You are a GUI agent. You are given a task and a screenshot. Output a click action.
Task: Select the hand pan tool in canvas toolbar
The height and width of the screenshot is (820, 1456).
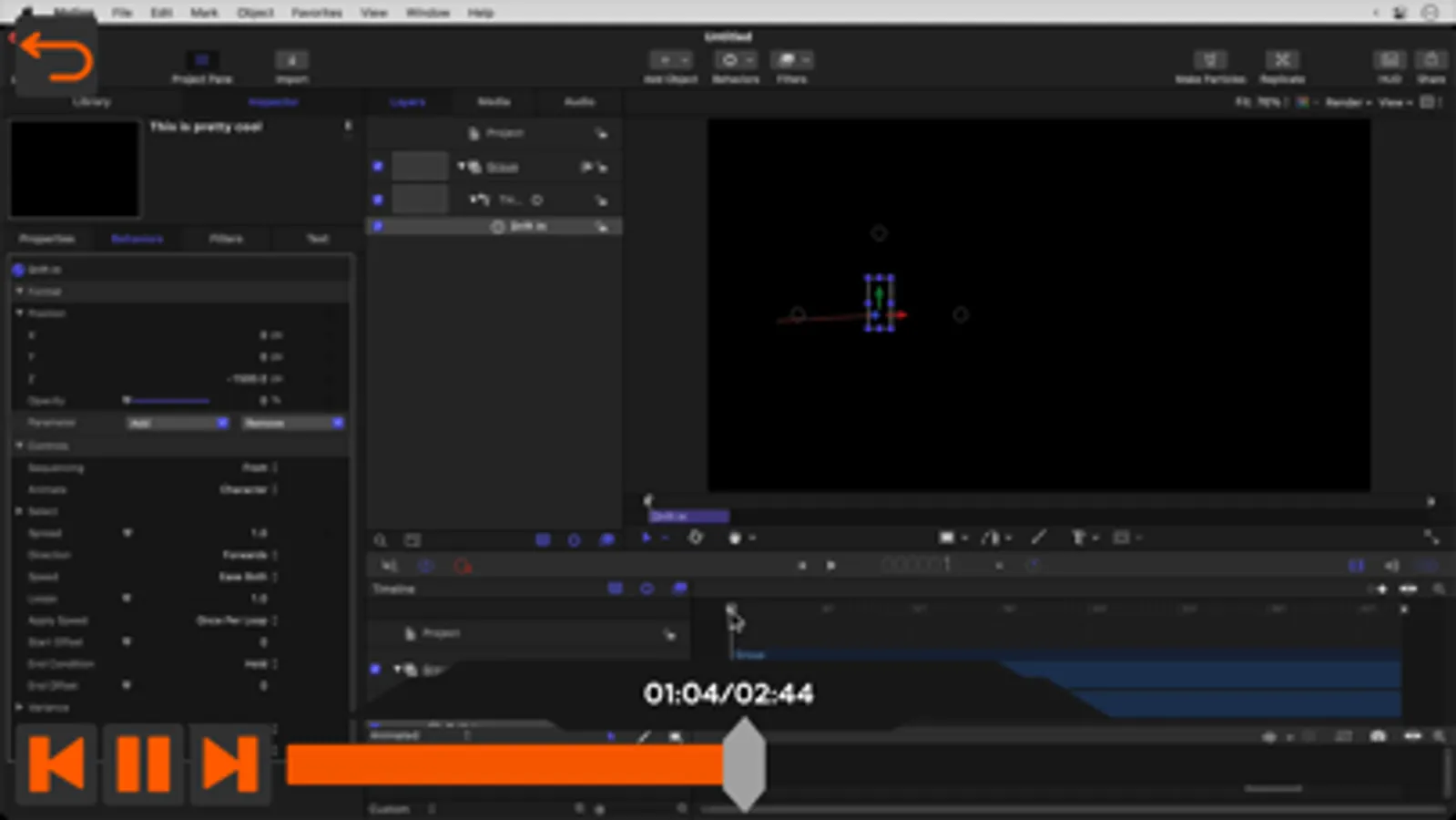click(x=736, y=538)
